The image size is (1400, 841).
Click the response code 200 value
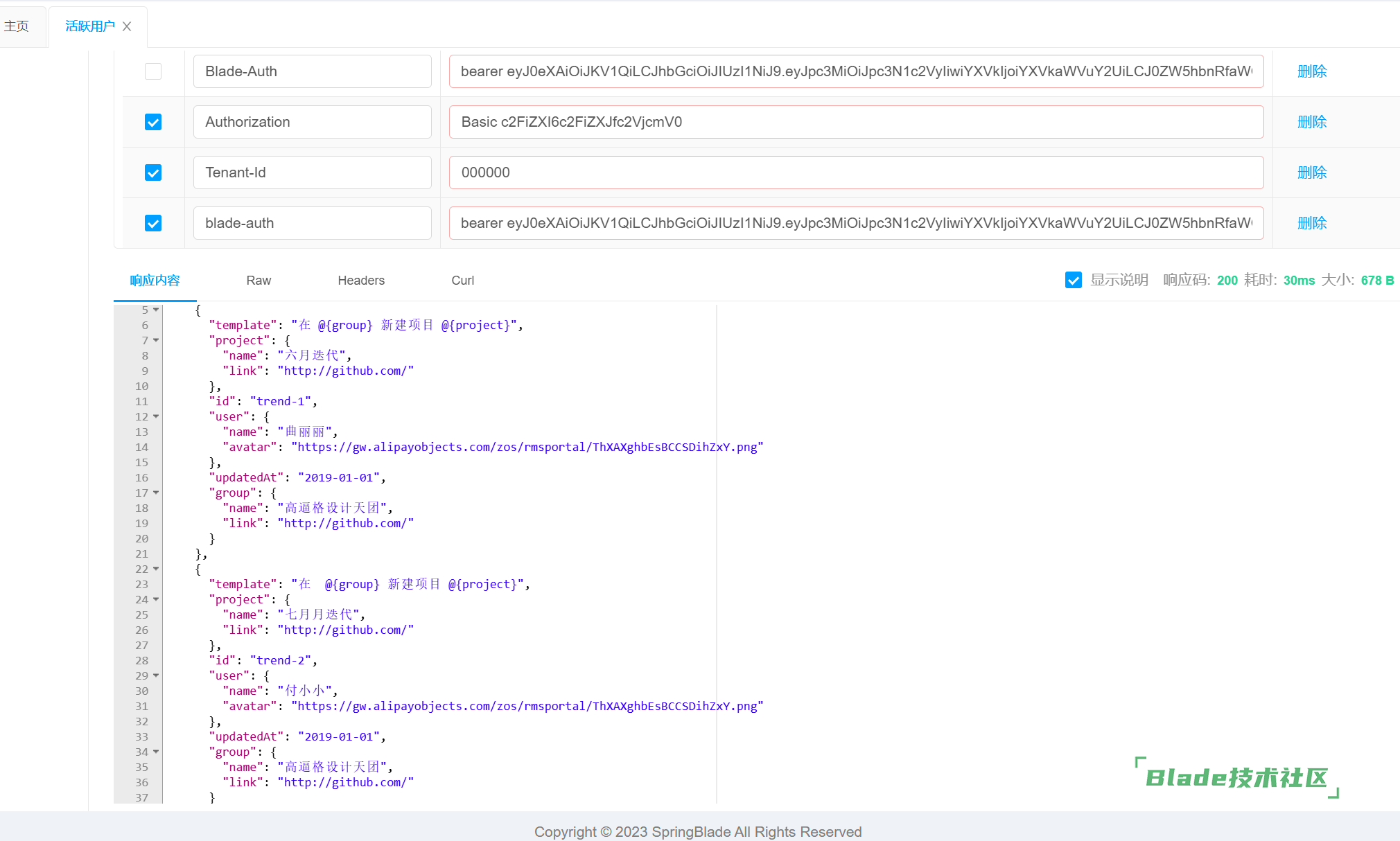point(1227,281)
